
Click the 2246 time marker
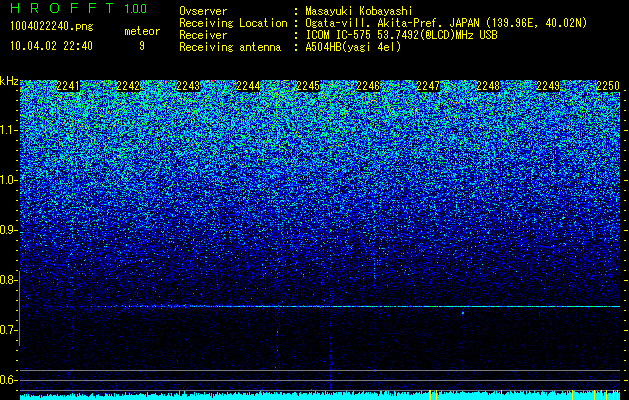point(368,86)
